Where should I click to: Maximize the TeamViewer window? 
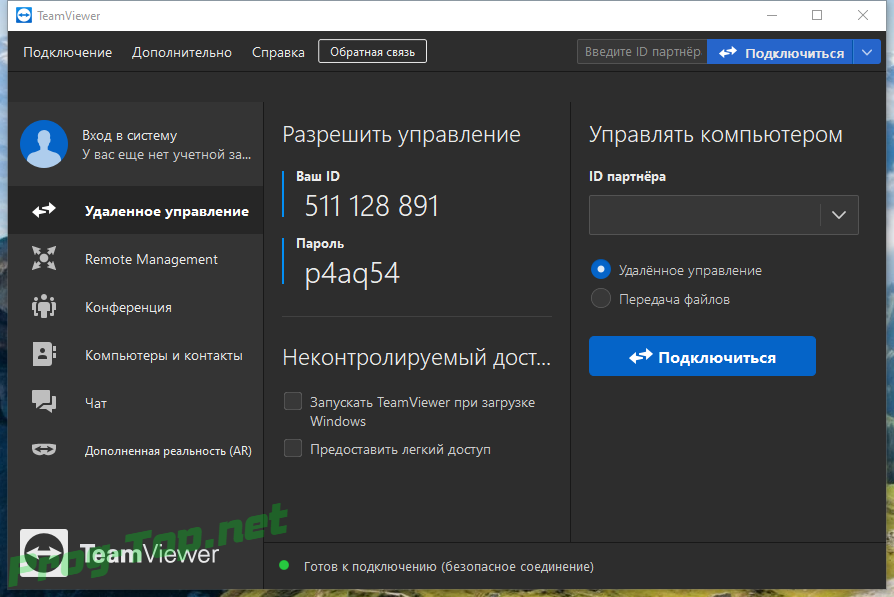point(817,15)
